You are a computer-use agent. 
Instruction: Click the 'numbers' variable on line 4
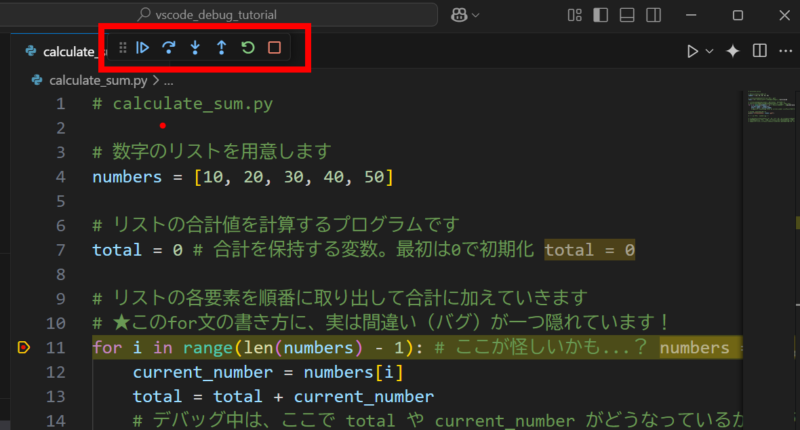pos(127,177)
